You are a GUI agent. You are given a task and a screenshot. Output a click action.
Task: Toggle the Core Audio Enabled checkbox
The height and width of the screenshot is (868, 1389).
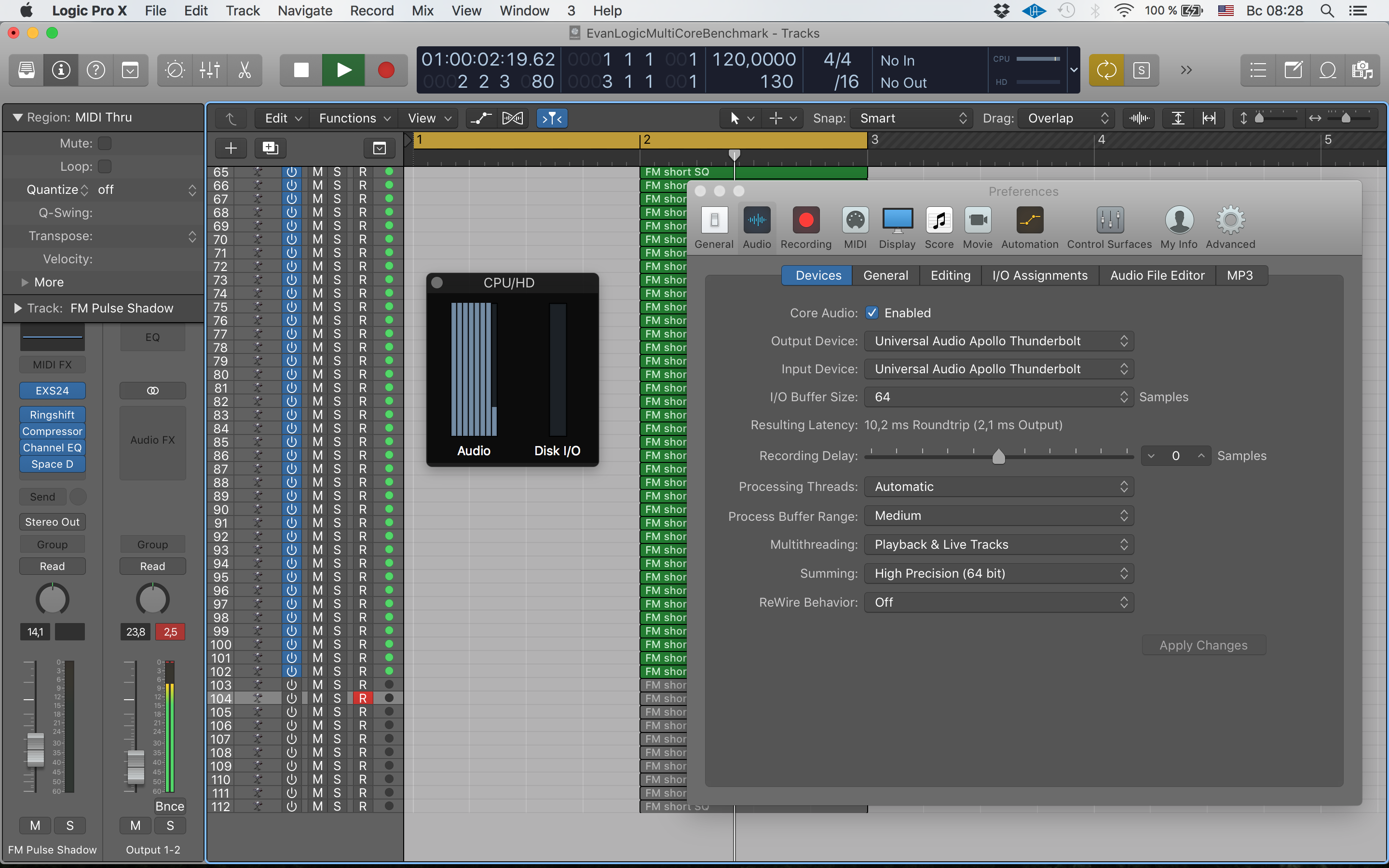(x=872, y=313)
